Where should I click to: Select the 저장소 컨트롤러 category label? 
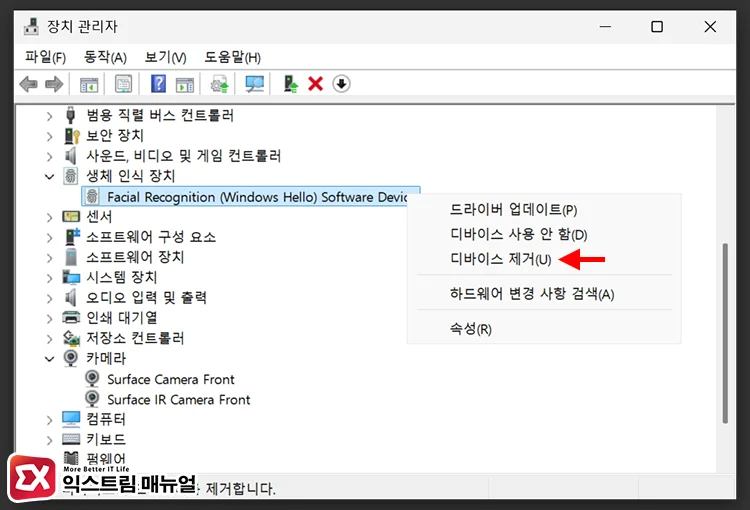click(x=135, y=338)
